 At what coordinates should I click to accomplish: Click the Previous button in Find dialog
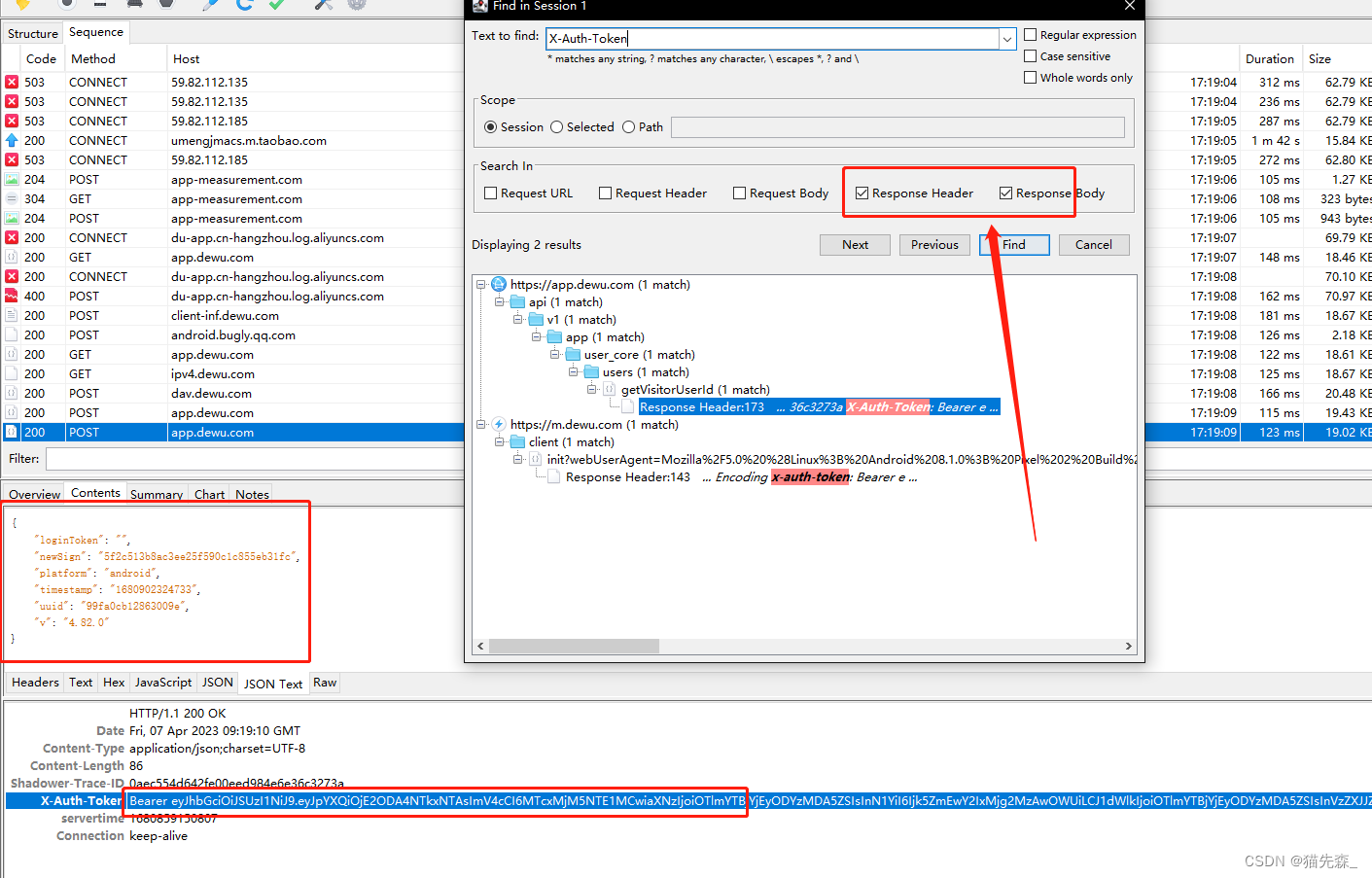tap(934, 244)
